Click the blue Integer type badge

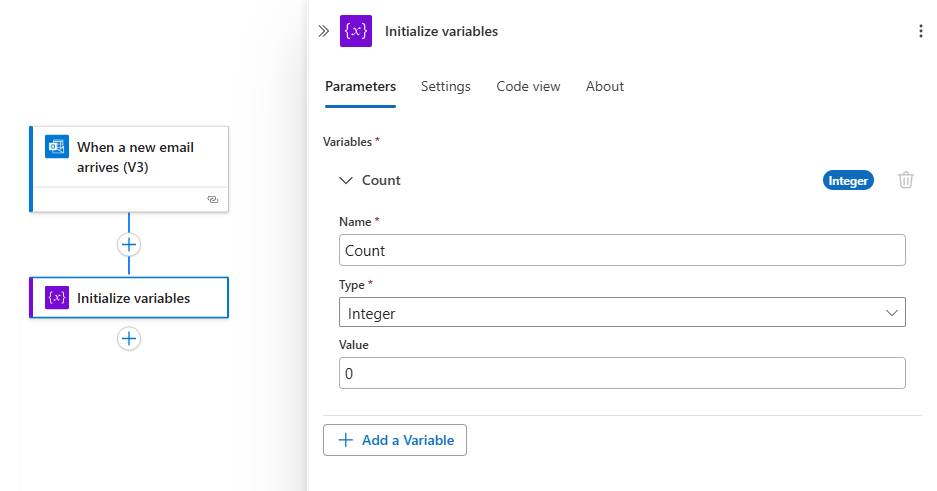pos(848,181)
